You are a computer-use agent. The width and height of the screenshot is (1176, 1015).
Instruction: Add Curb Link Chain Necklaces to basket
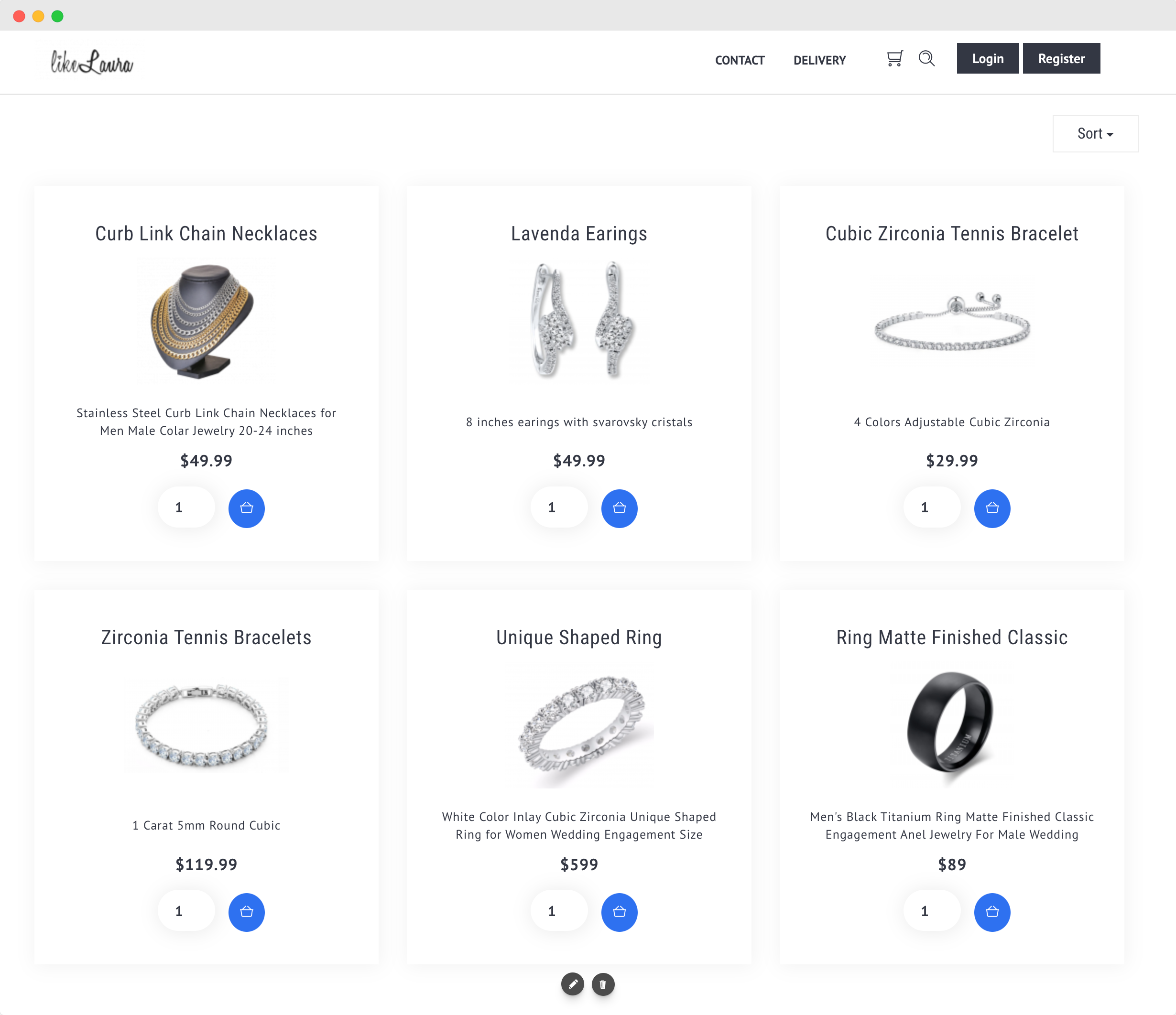click(246, 508)
